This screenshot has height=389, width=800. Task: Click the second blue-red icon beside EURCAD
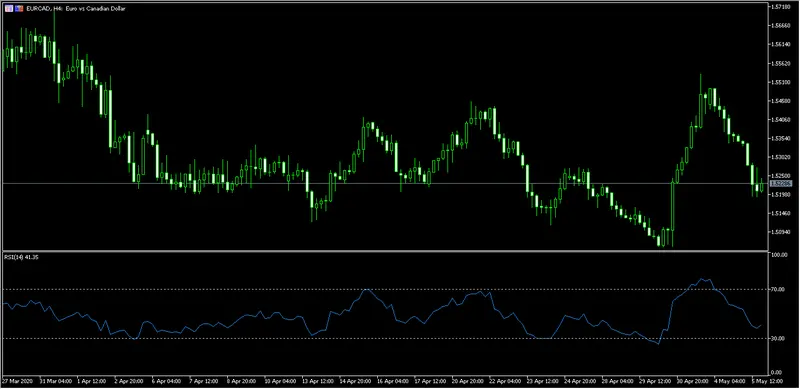click(19, 9)
